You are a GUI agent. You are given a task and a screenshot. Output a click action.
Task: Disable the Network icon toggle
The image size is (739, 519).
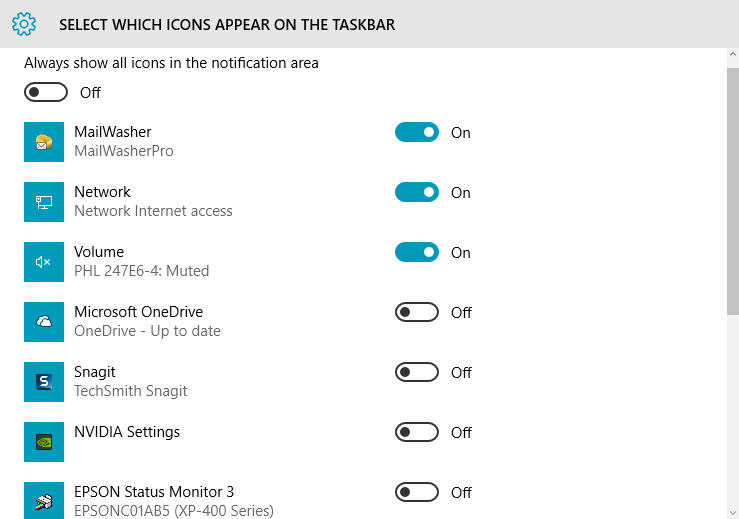[x=417, y=192]
